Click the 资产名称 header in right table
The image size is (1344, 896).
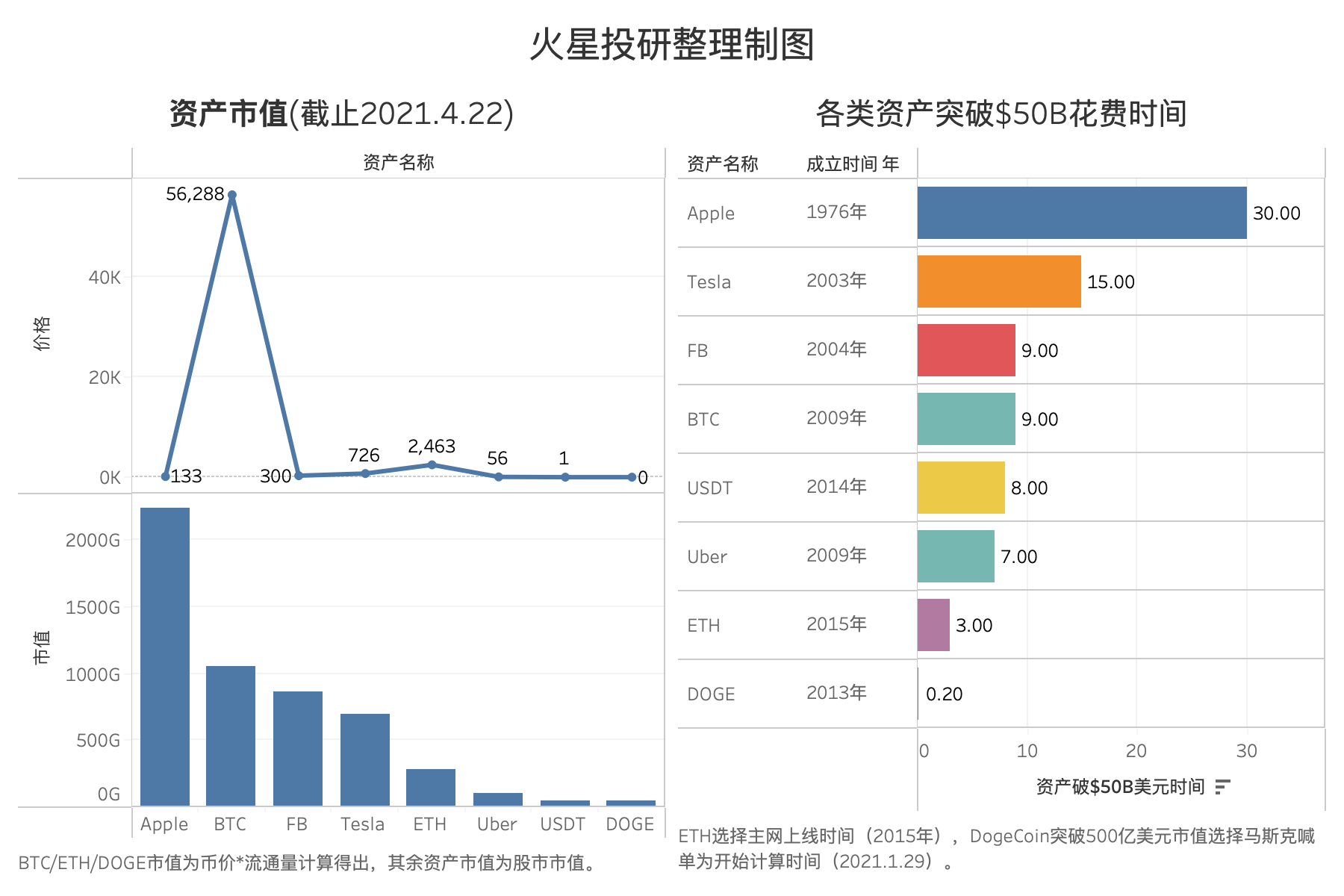coord(722,164)
